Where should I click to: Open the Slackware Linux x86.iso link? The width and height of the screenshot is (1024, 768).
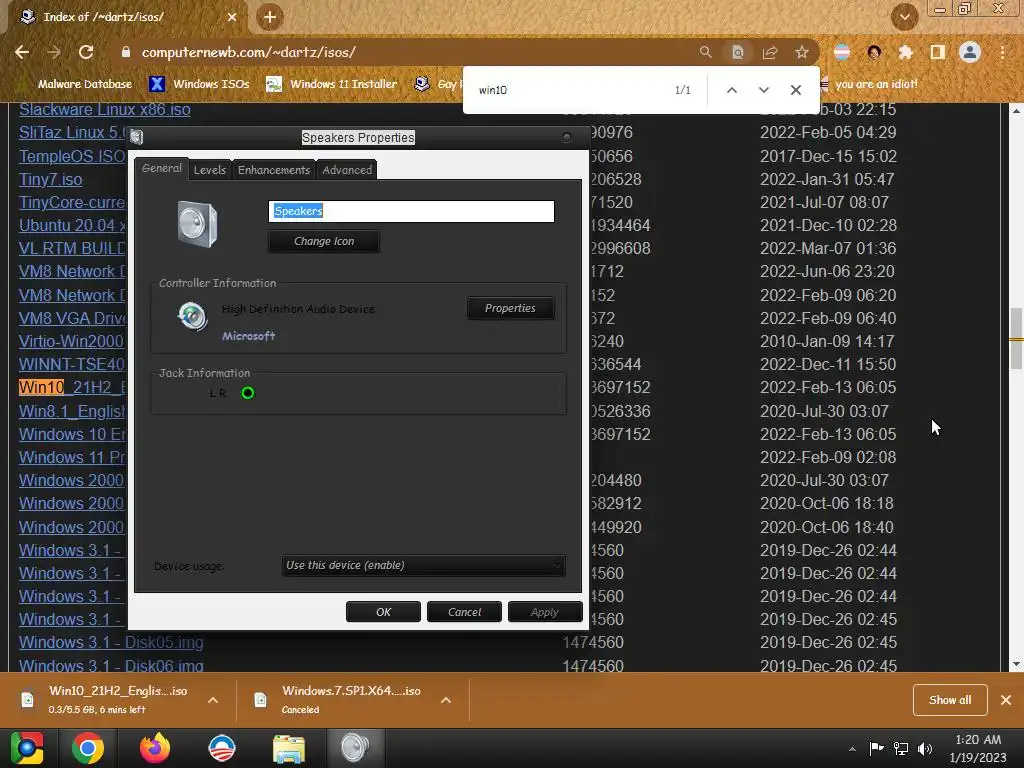[104, 110]
